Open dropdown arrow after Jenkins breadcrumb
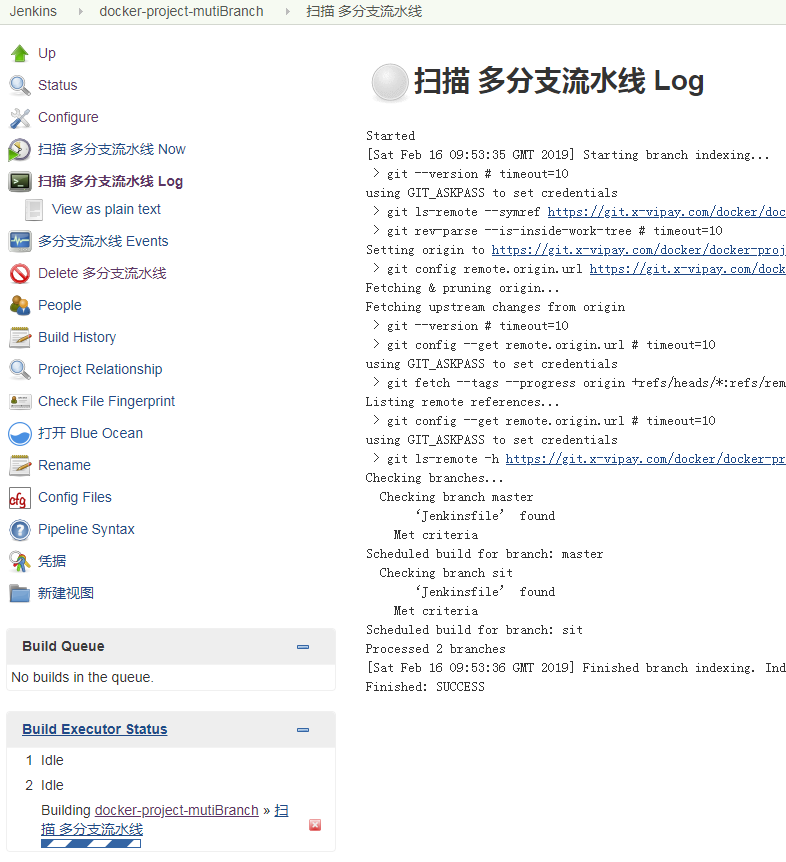Viewport: 786px width, 862px height. coord(81,12)
